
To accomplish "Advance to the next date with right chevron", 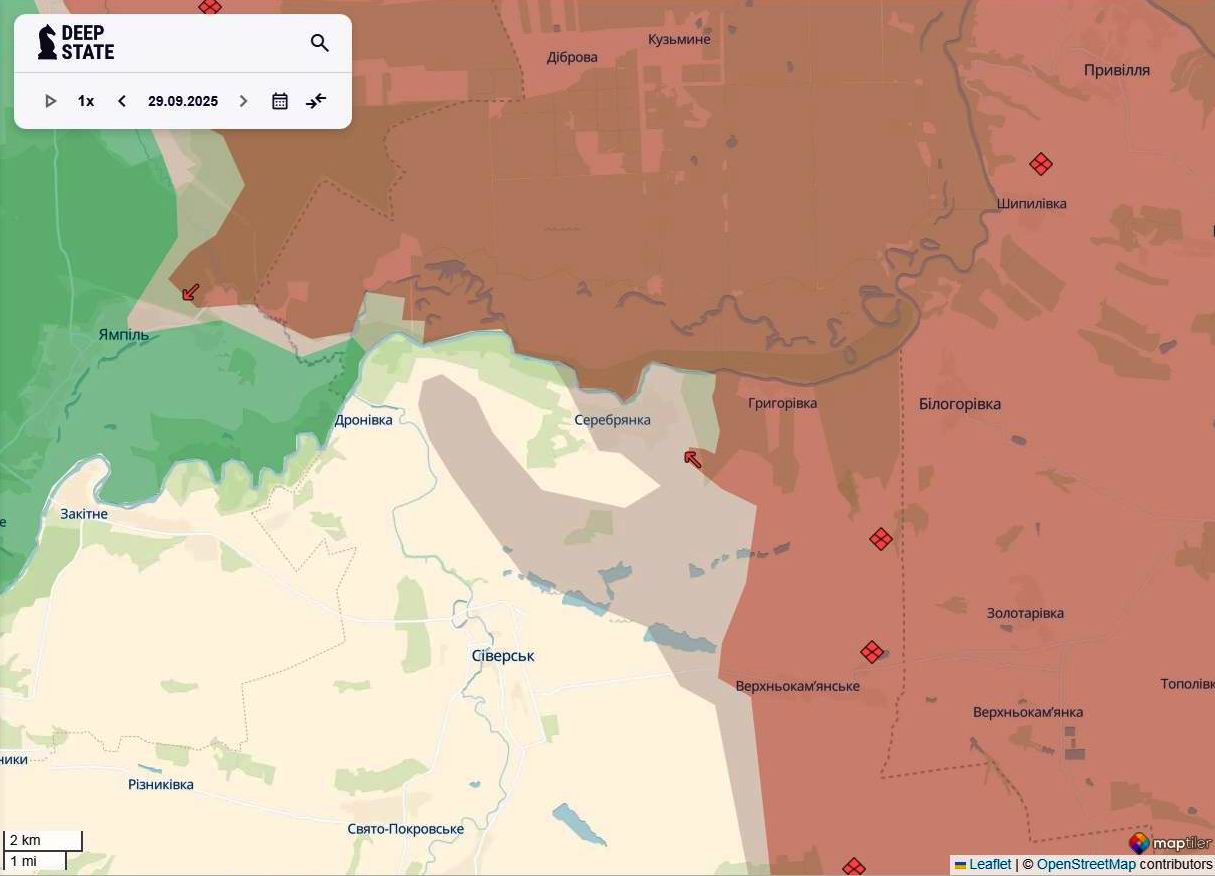I will (x=243, y=100).
